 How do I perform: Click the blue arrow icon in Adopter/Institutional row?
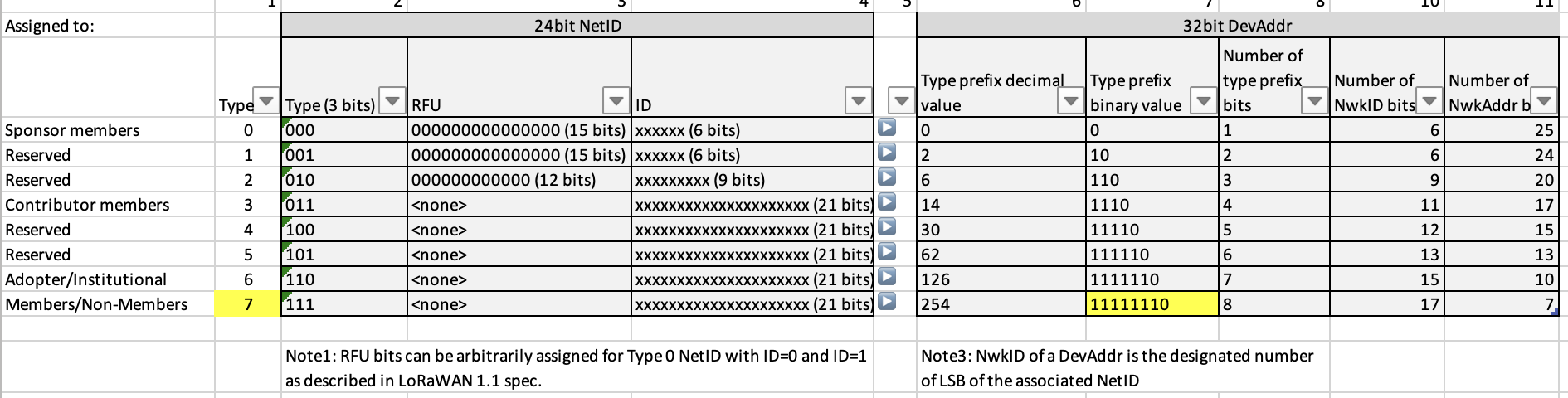click(887, 278)
